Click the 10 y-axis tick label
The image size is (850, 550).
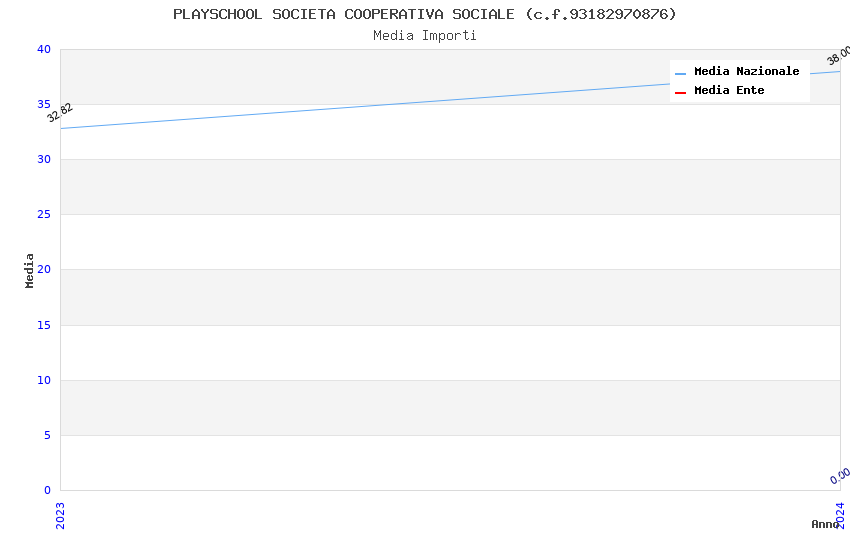point(43,380)
